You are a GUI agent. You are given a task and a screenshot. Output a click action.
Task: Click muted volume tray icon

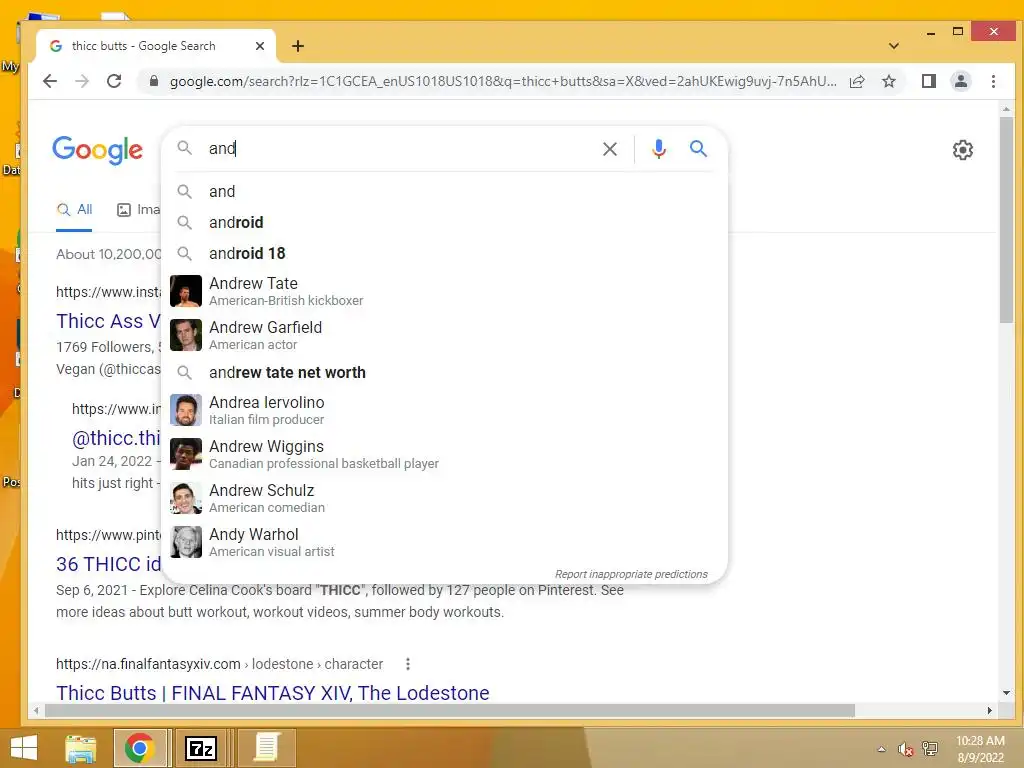905,749
